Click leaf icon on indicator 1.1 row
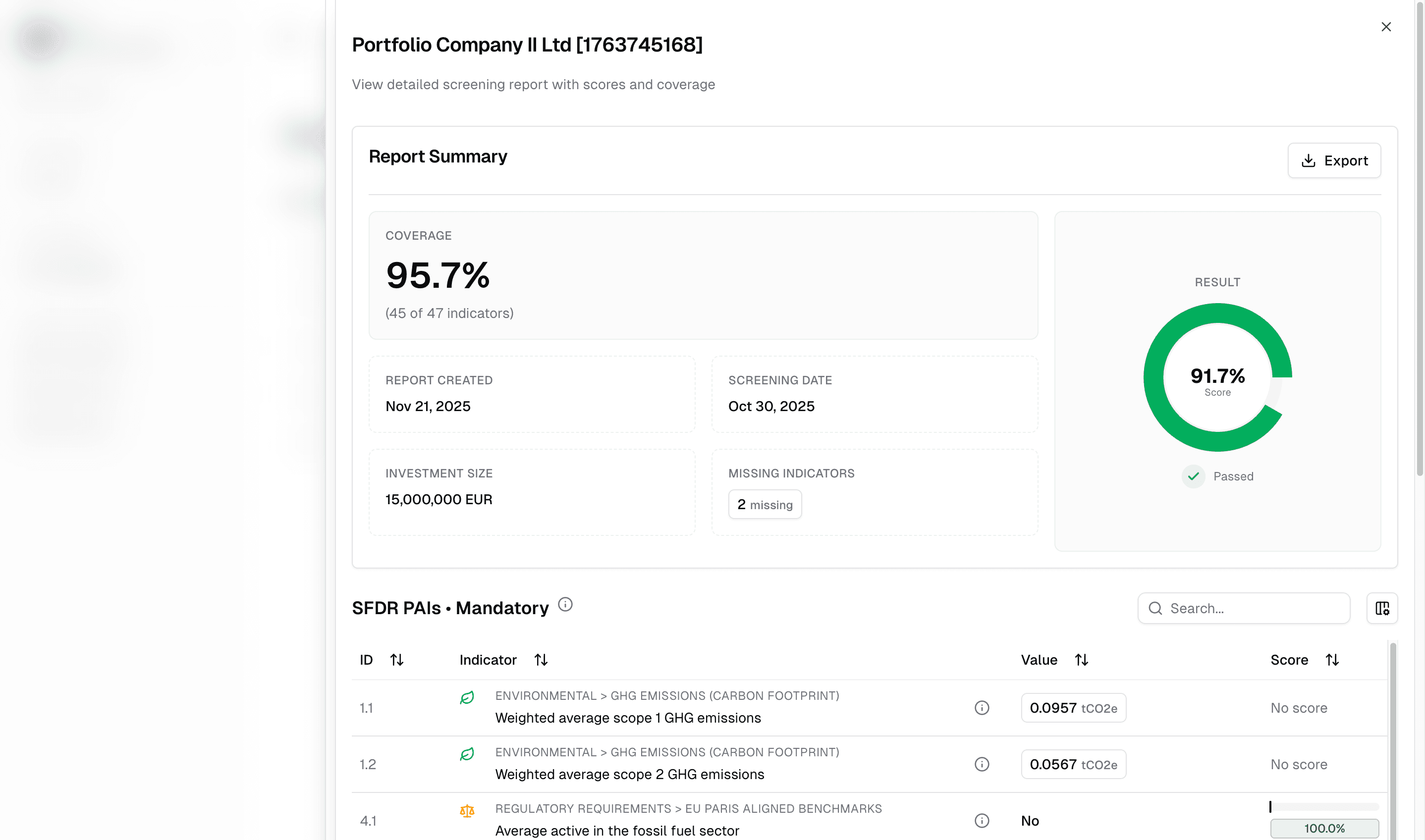This screenshot has width=1425, height=840. click(x=467, y=697)
